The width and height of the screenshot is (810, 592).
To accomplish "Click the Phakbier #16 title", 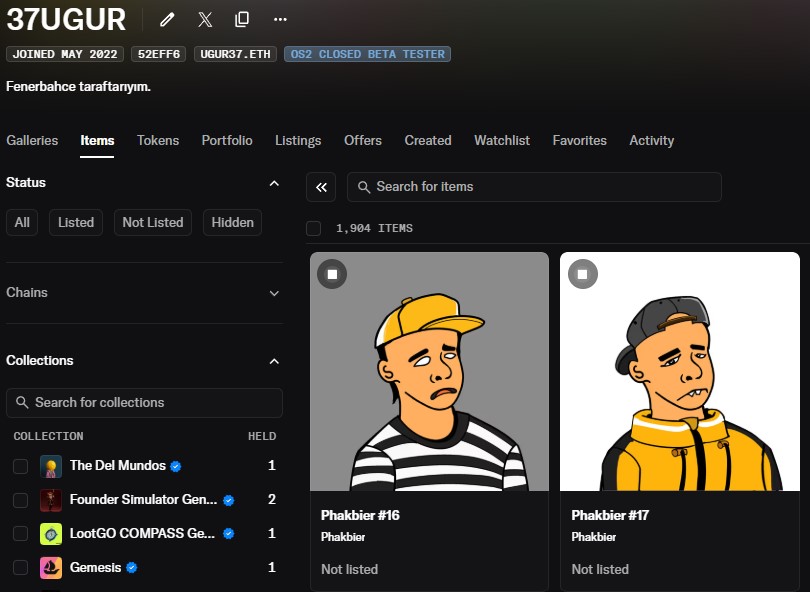I will (x=360, y=516).
